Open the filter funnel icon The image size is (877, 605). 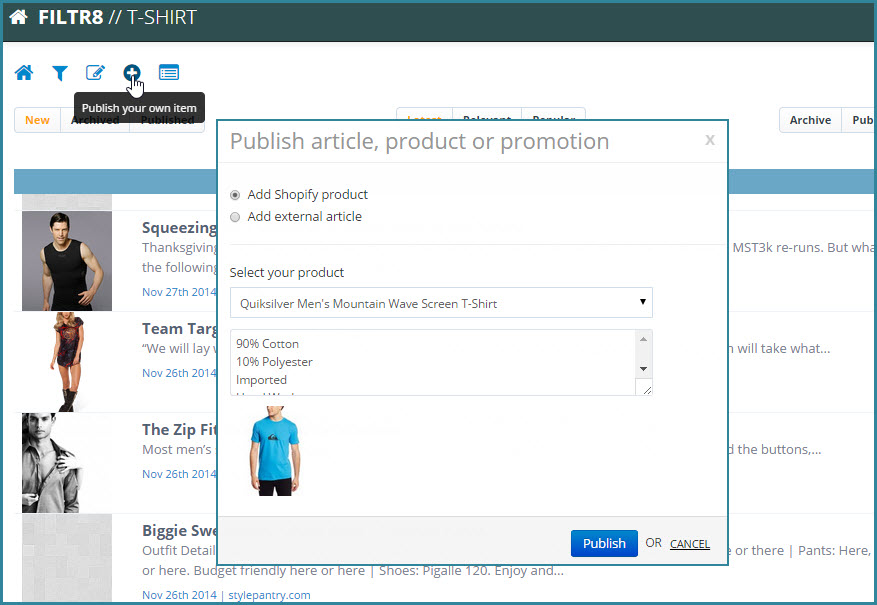(60, 73)
